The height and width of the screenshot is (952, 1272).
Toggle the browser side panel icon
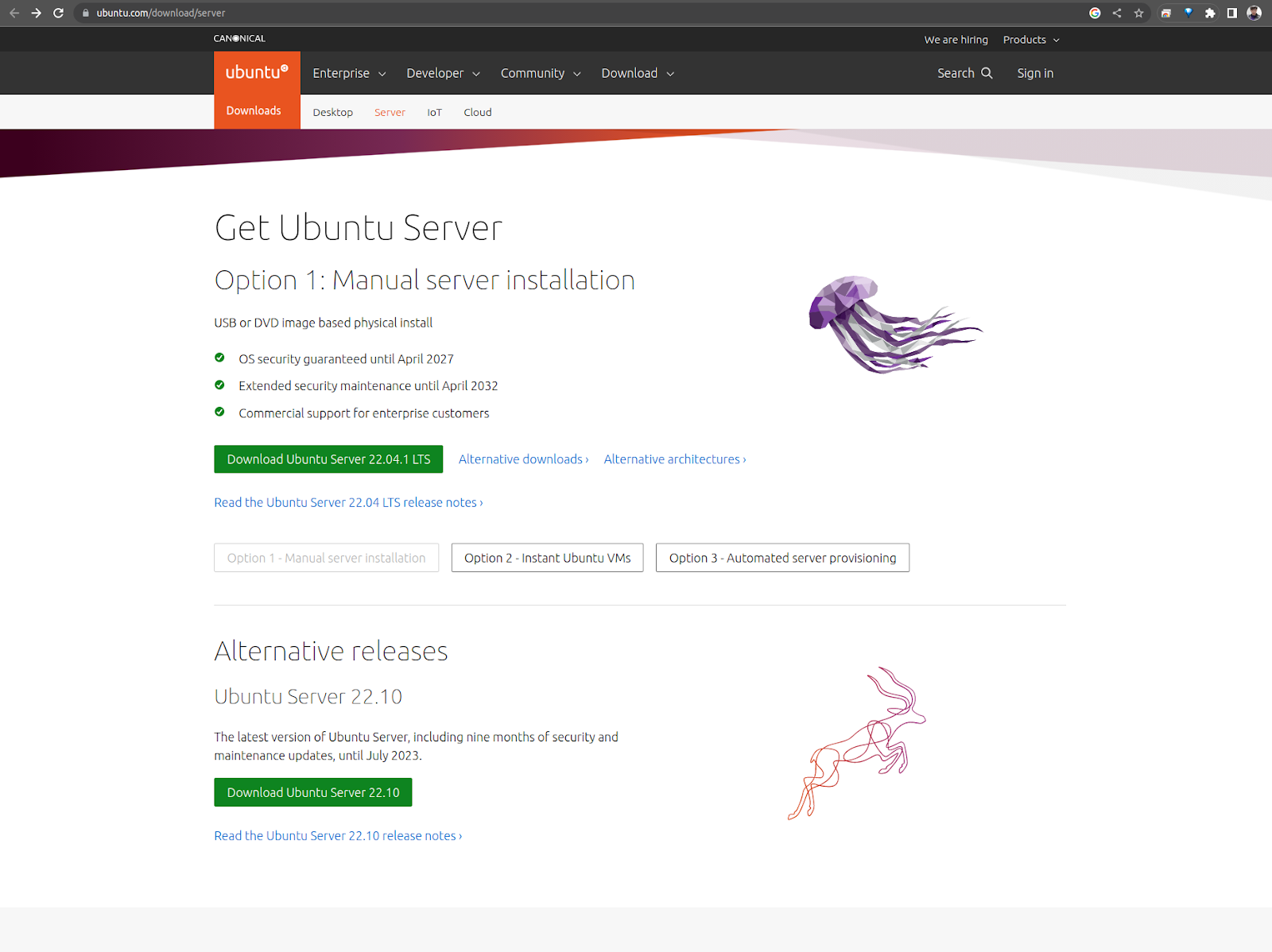coord(1232,13)
